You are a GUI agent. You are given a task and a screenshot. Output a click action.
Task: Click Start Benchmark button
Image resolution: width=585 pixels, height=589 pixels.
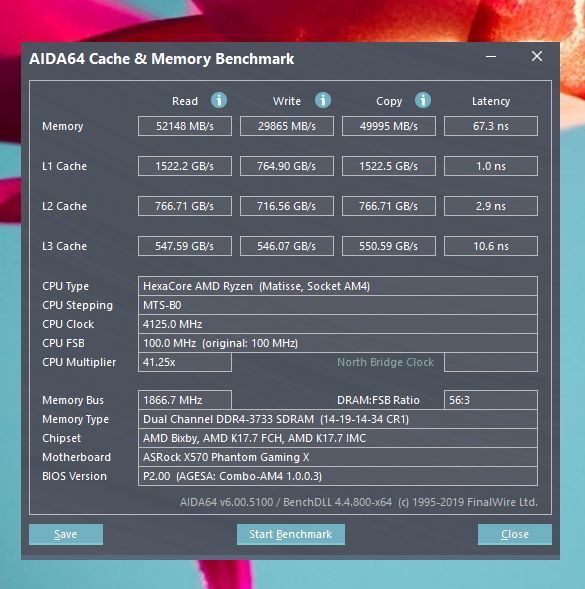pos(291,534)
